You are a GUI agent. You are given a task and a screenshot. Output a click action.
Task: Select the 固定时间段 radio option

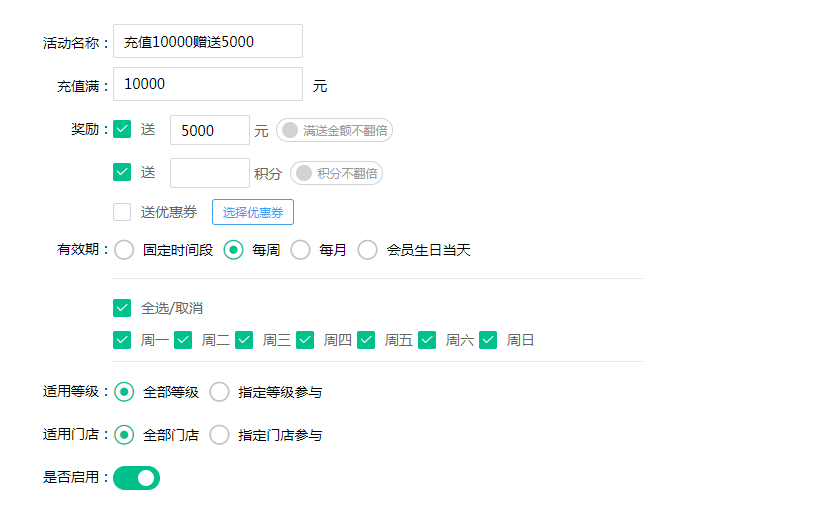coord(124,250)
